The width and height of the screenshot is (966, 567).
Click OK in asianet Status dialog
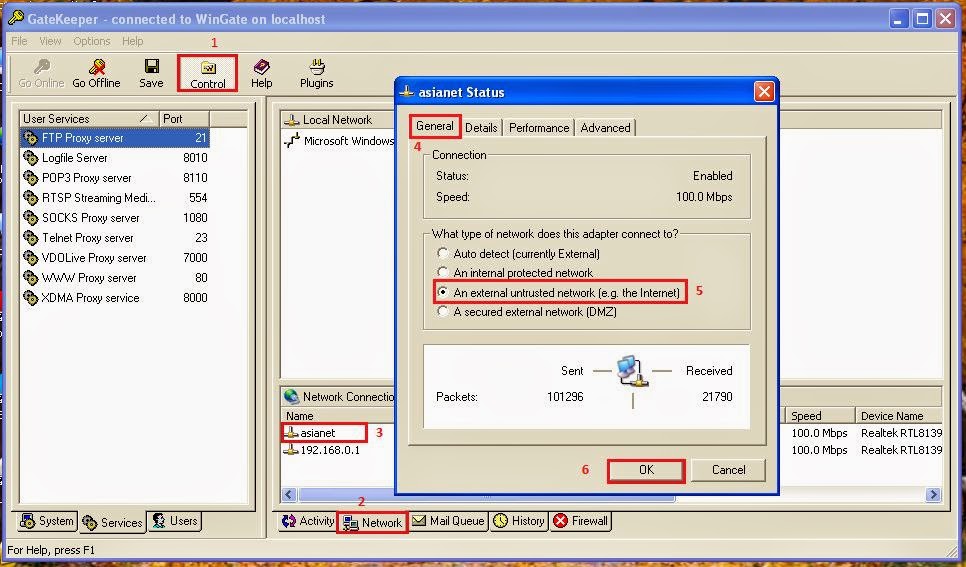pyautogui.click(x=646, y=470)
